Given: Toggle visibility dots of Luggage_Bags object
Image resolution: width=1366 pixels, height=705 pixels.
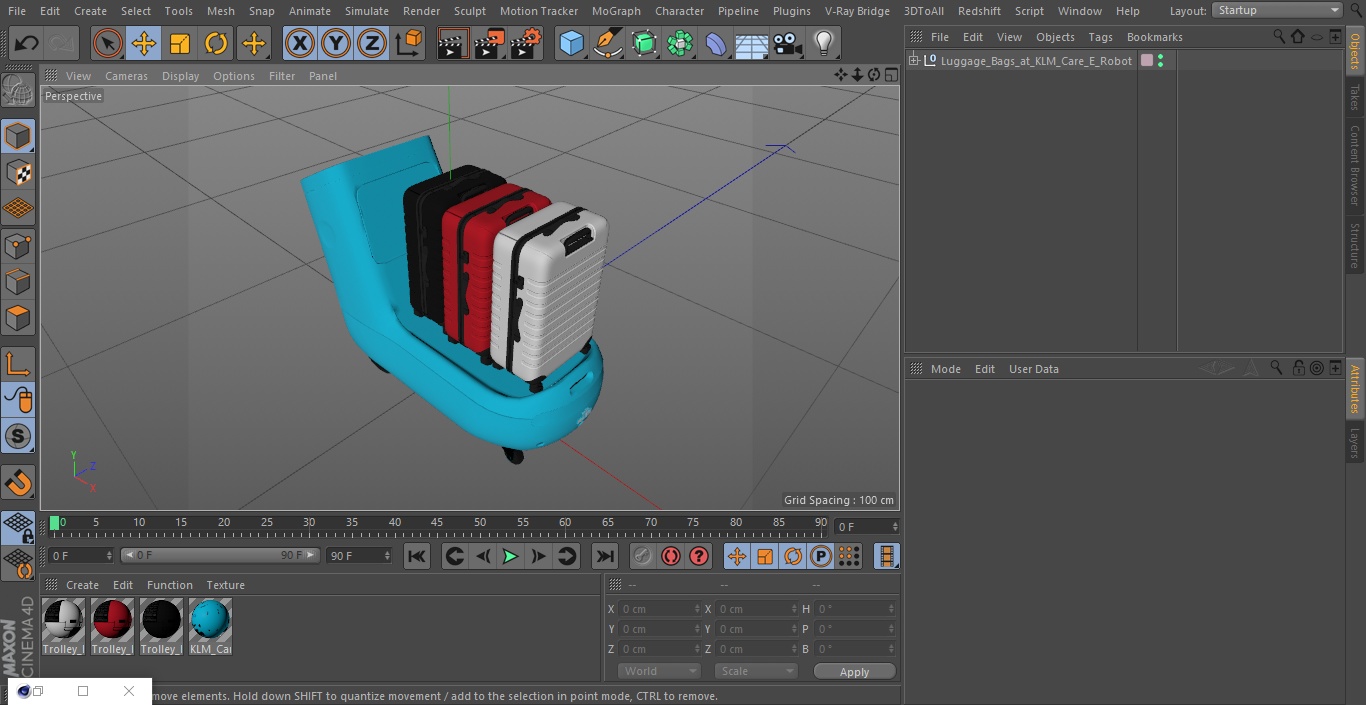Looking at the screenshot, I should coord(1160,61).
